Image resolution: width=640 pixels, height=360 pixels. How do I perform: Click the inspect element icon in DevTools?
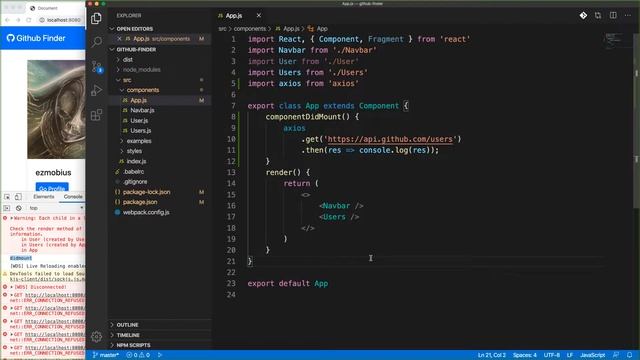tap(7, 197)
